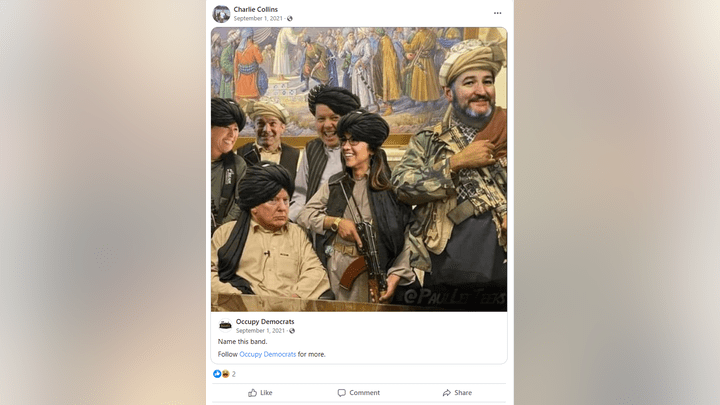Click the haha reaction emoji
Image resolution: width=720 pixels, height=405 pixels.
click(225, 374)
